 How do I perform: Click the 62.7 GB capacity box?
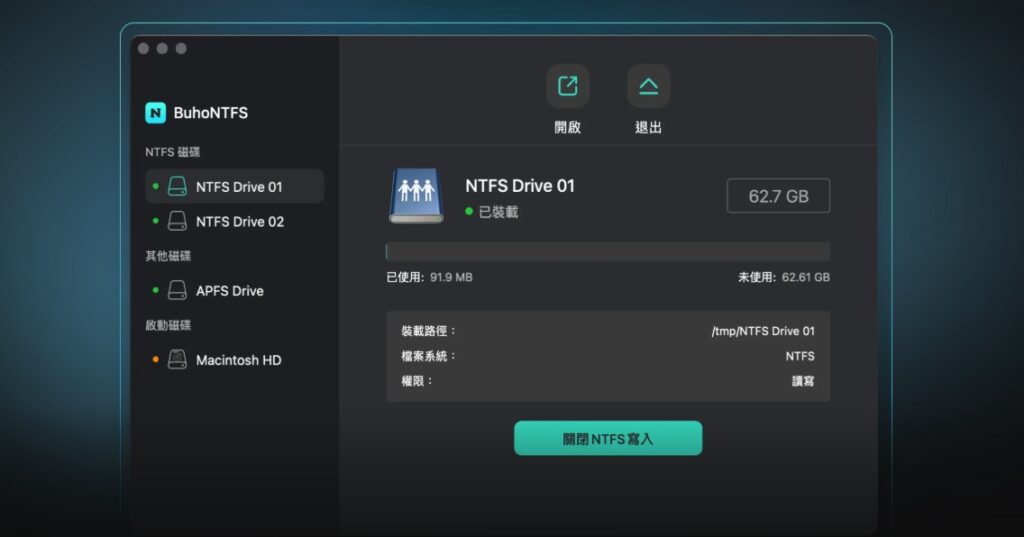[x=778, y=196]
